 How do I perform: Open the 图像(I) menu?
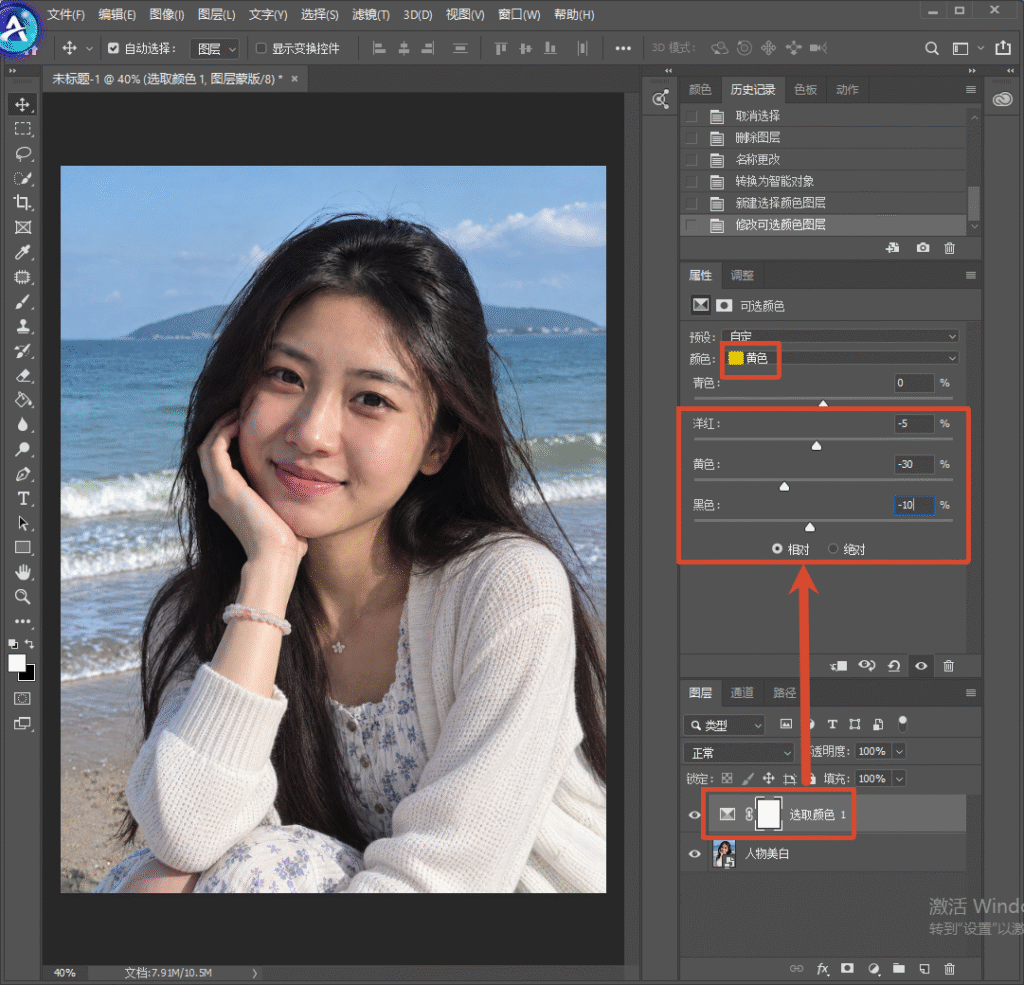pos(167,14)
